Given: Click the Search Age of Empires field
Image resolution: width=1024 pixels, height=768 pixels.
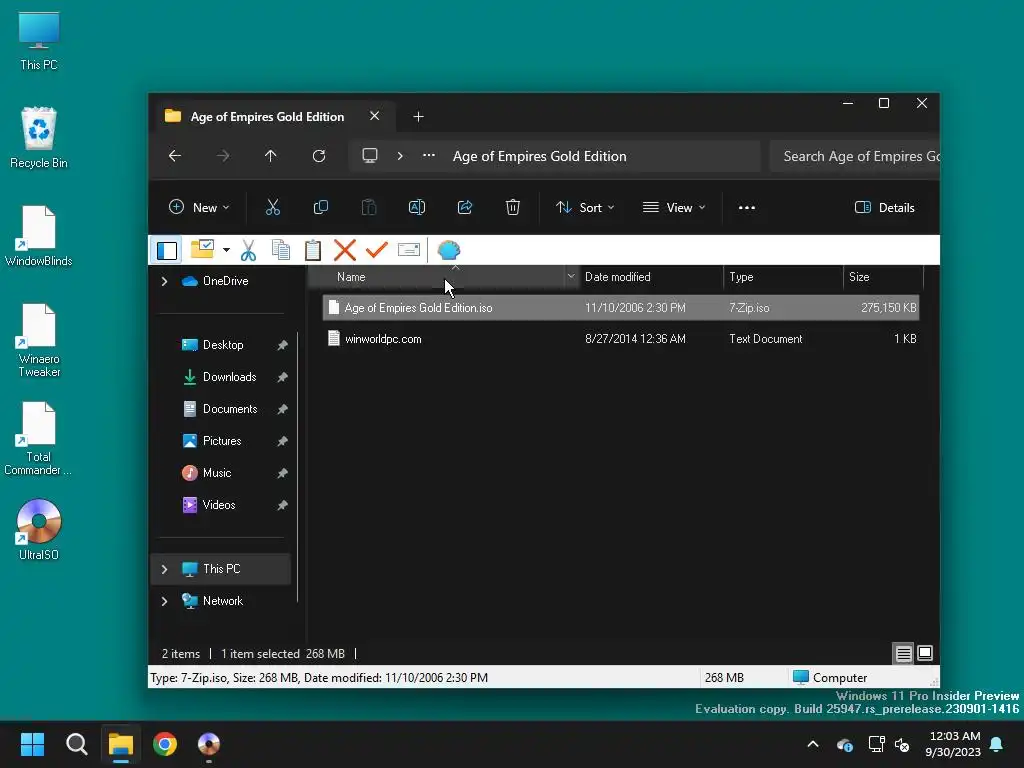Looking at the screenshot, I should 855,156.
